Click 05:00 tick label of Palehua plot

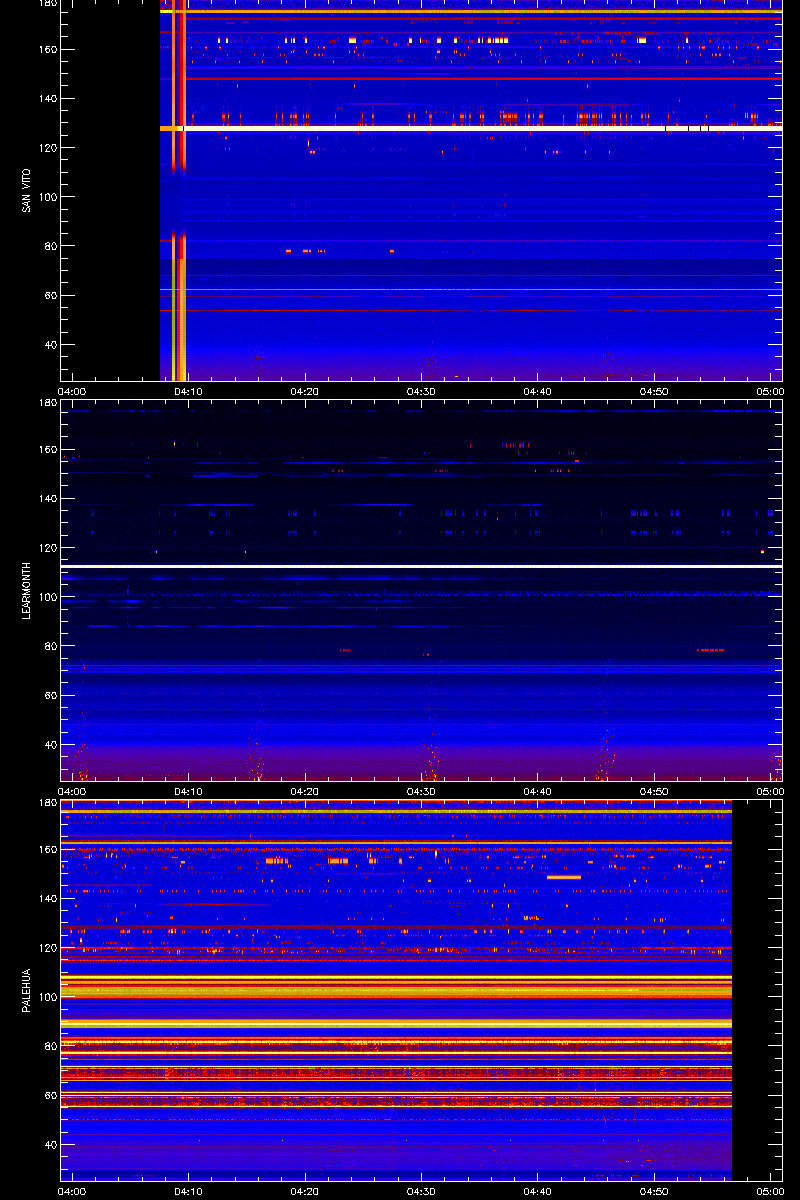click(770, 1191)
